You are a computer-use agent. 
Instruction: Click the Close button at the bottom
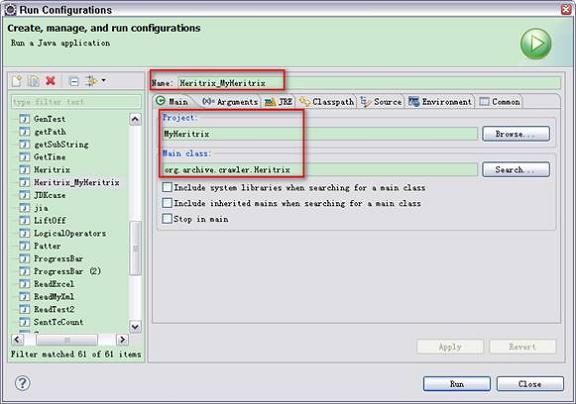pos(530,384)
